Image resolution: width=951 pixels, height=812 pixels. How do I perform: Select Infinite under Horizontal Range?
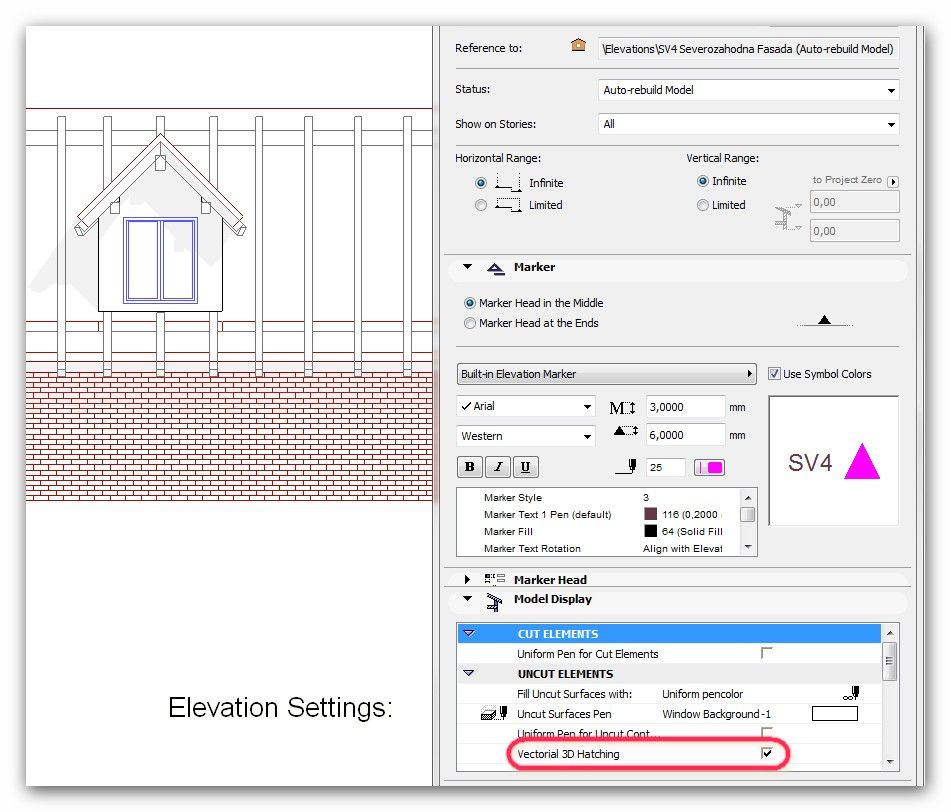[480, 181]
